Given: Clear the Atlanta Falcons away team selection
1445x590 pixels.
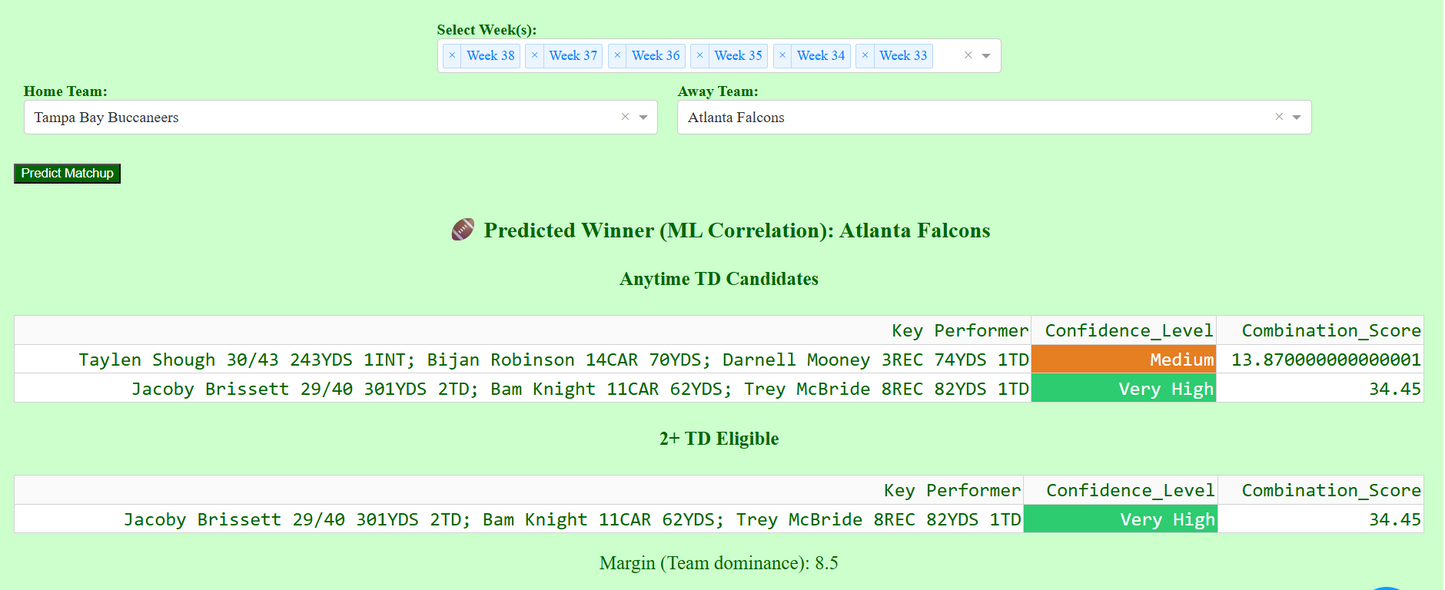Looking at the screenshot, I should 1279,117.
